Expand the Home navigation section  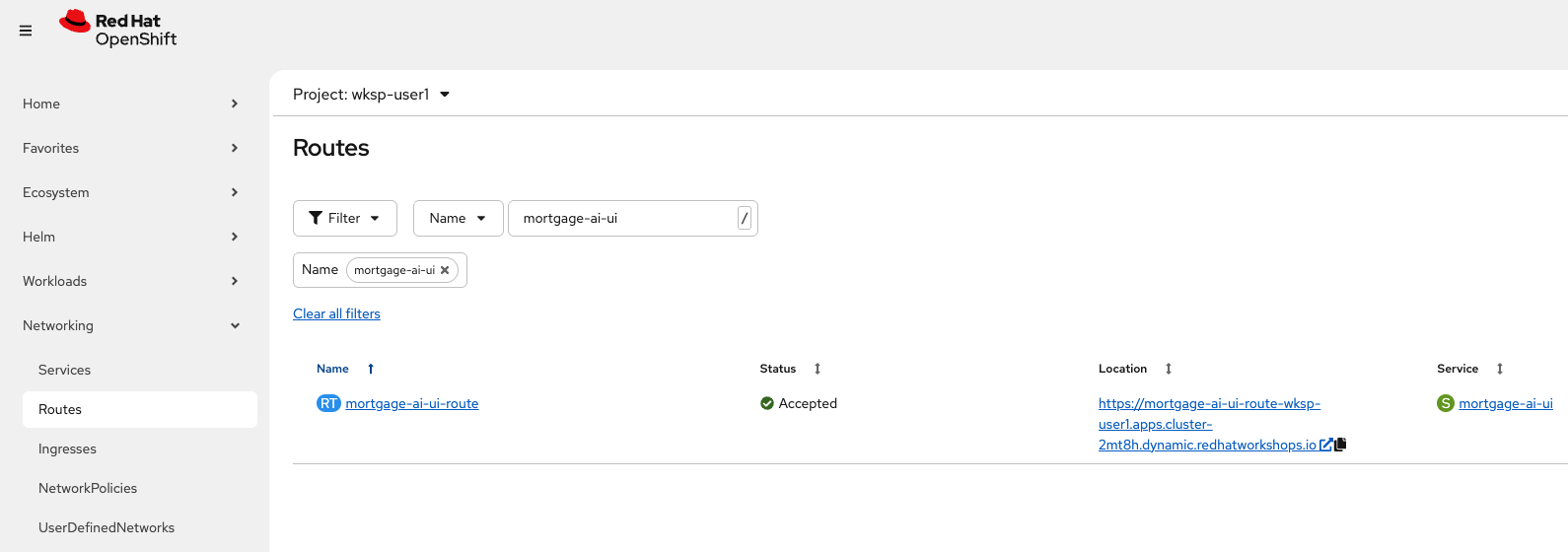(130, 103)
